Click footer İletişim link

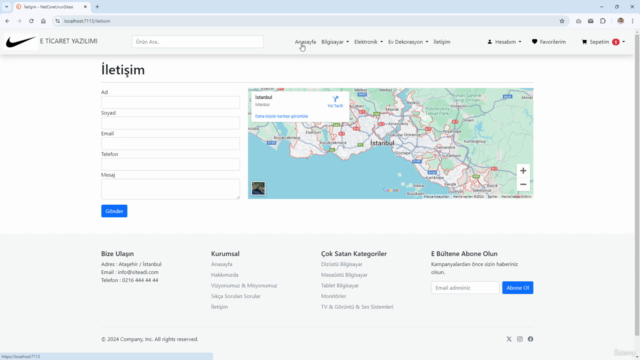coord(220,307)
